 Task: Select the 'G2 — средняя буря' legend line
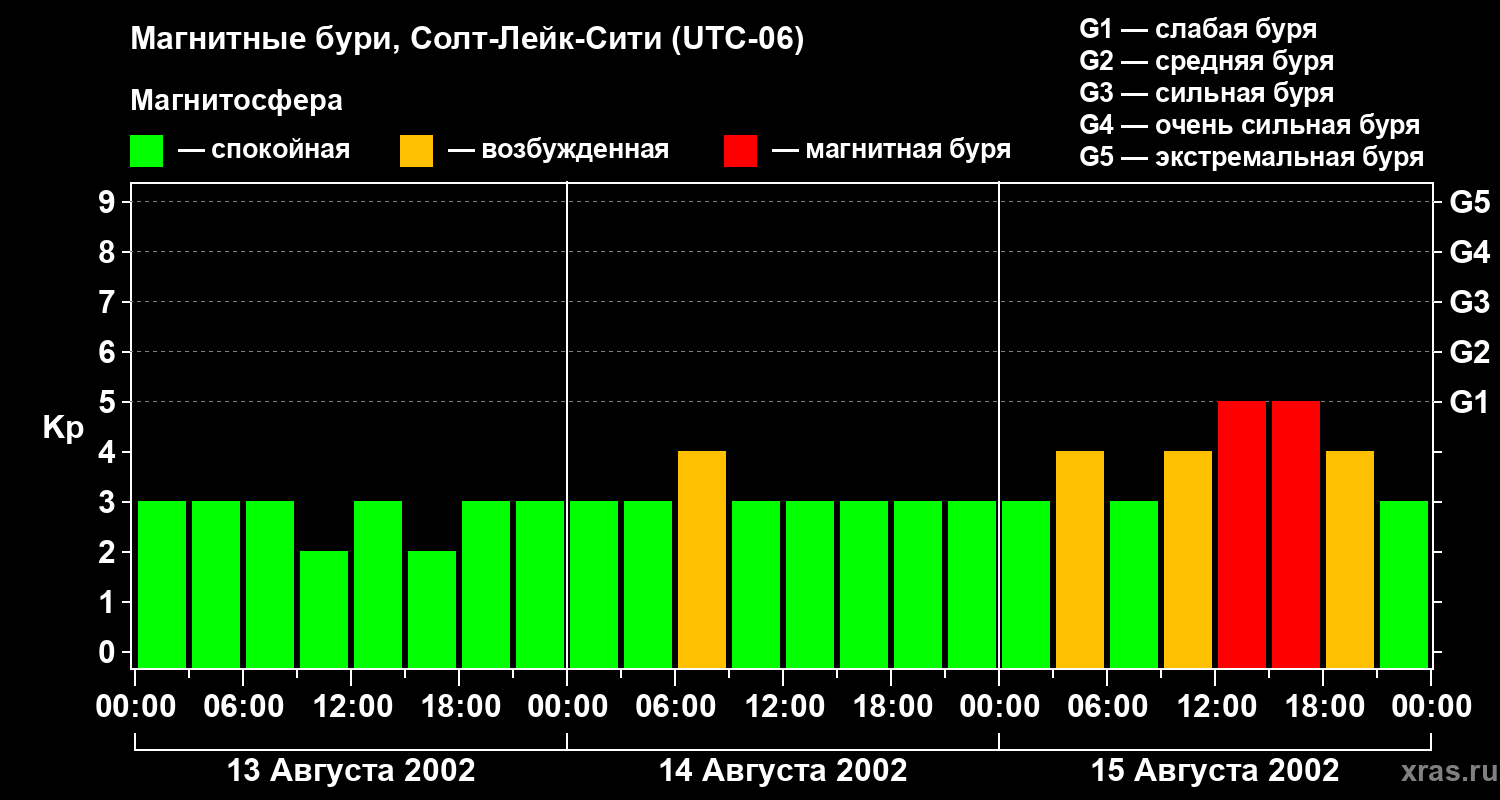click(1207, 61)
